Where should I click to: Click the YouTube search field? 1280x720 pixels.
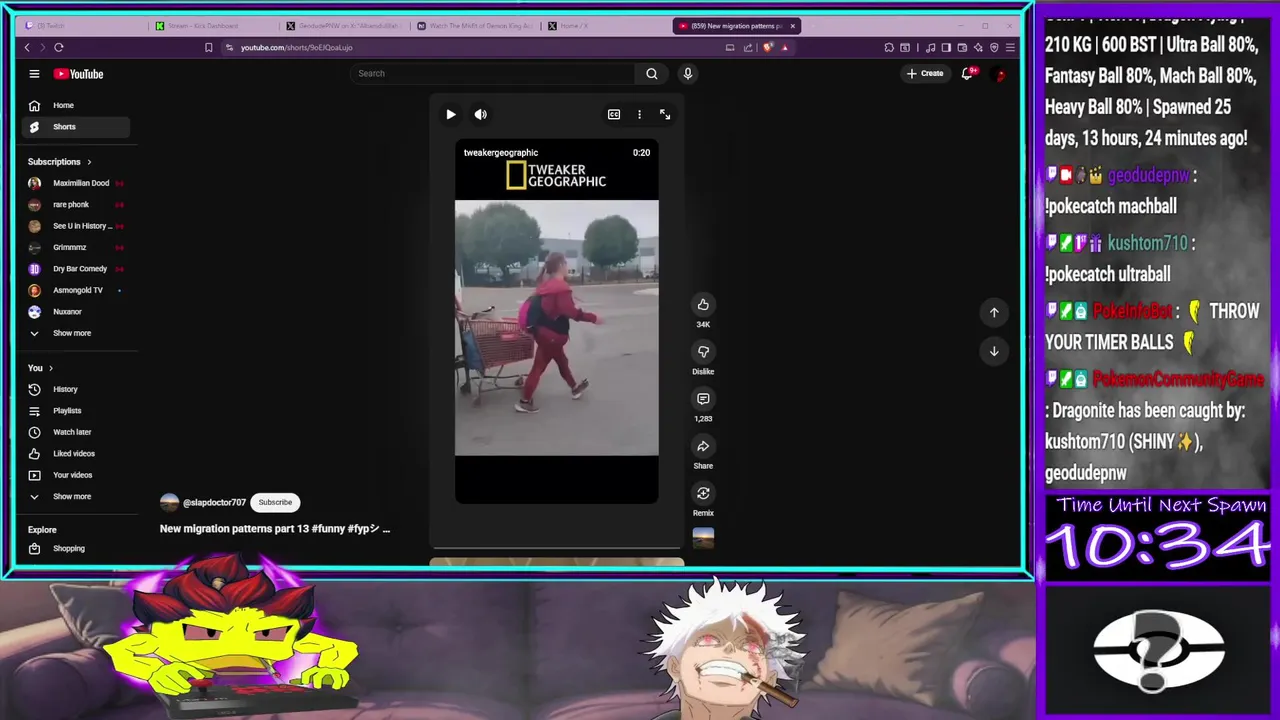(x=492, y=73)
